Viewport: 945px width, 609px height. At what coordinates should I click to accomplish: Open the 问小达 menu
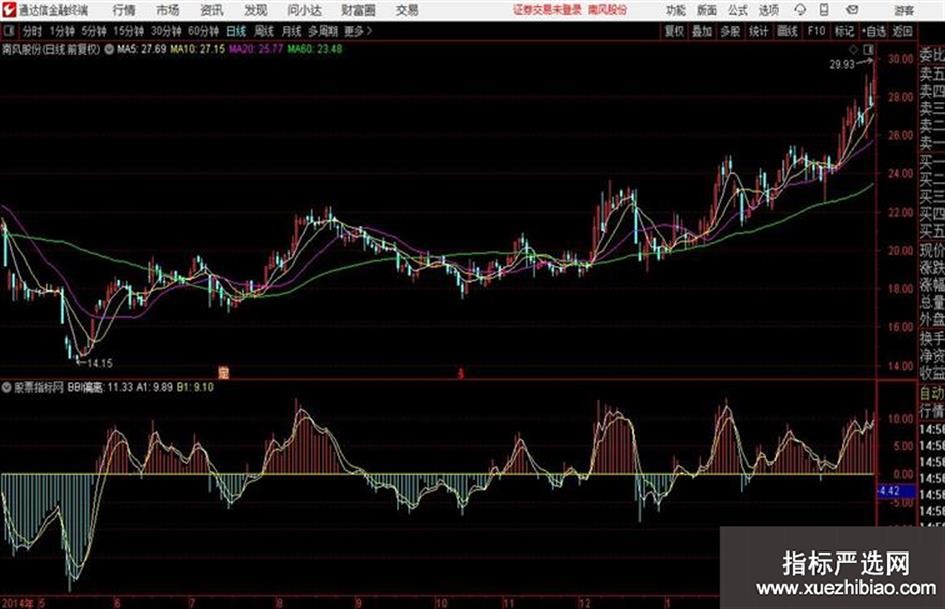304,10
